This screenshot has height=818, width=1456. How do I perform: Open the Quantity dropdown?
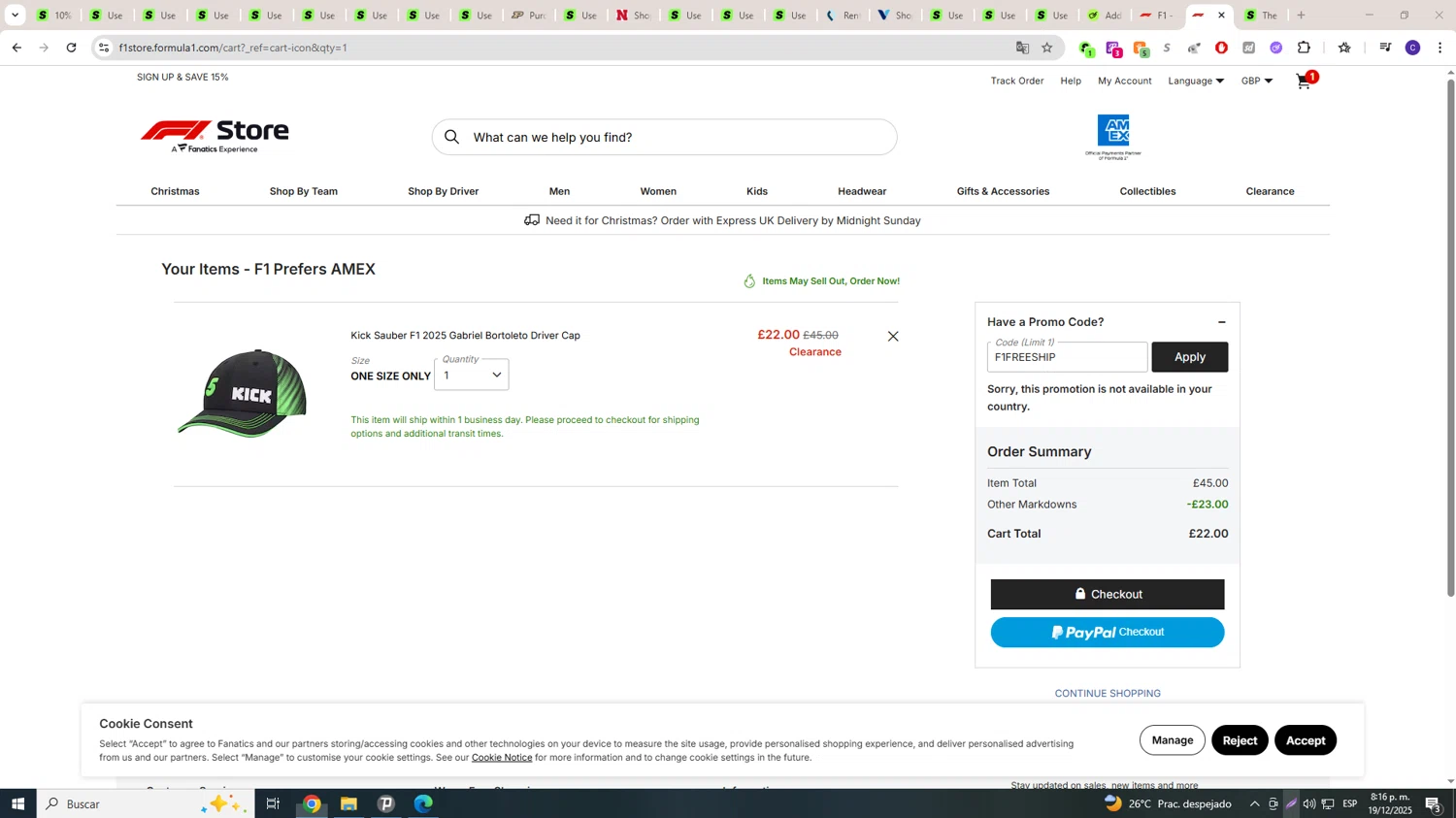[x=472, y=375]
